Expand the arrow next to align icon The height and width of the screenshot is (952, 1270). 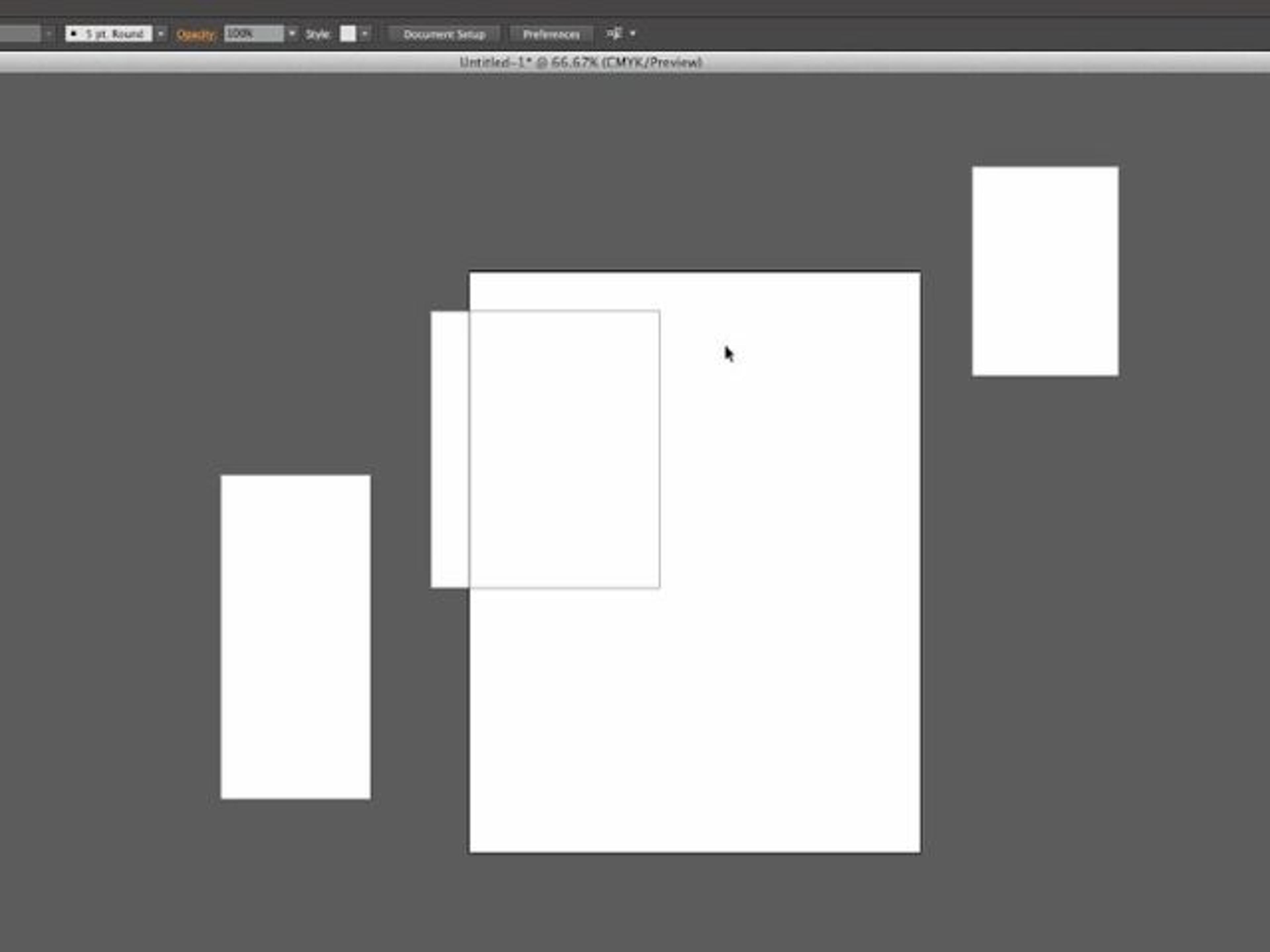click(x=633, y=34)
